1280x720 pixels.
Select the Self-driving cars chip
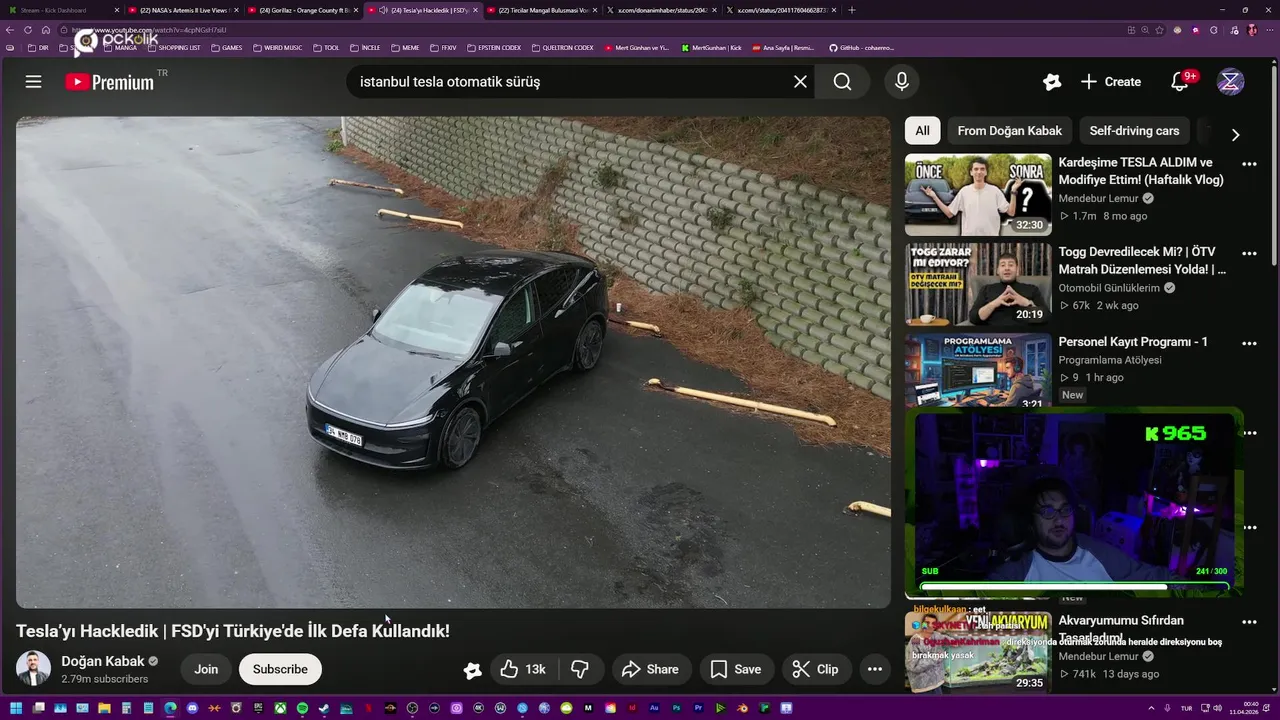(1134, 131)
